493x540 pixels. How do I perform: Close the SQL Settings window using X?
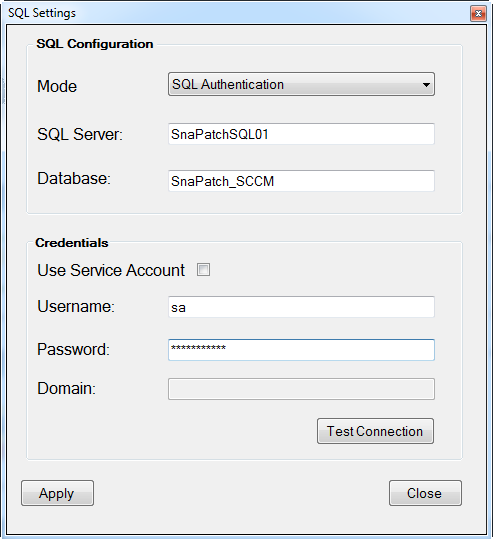coord(478,13)
